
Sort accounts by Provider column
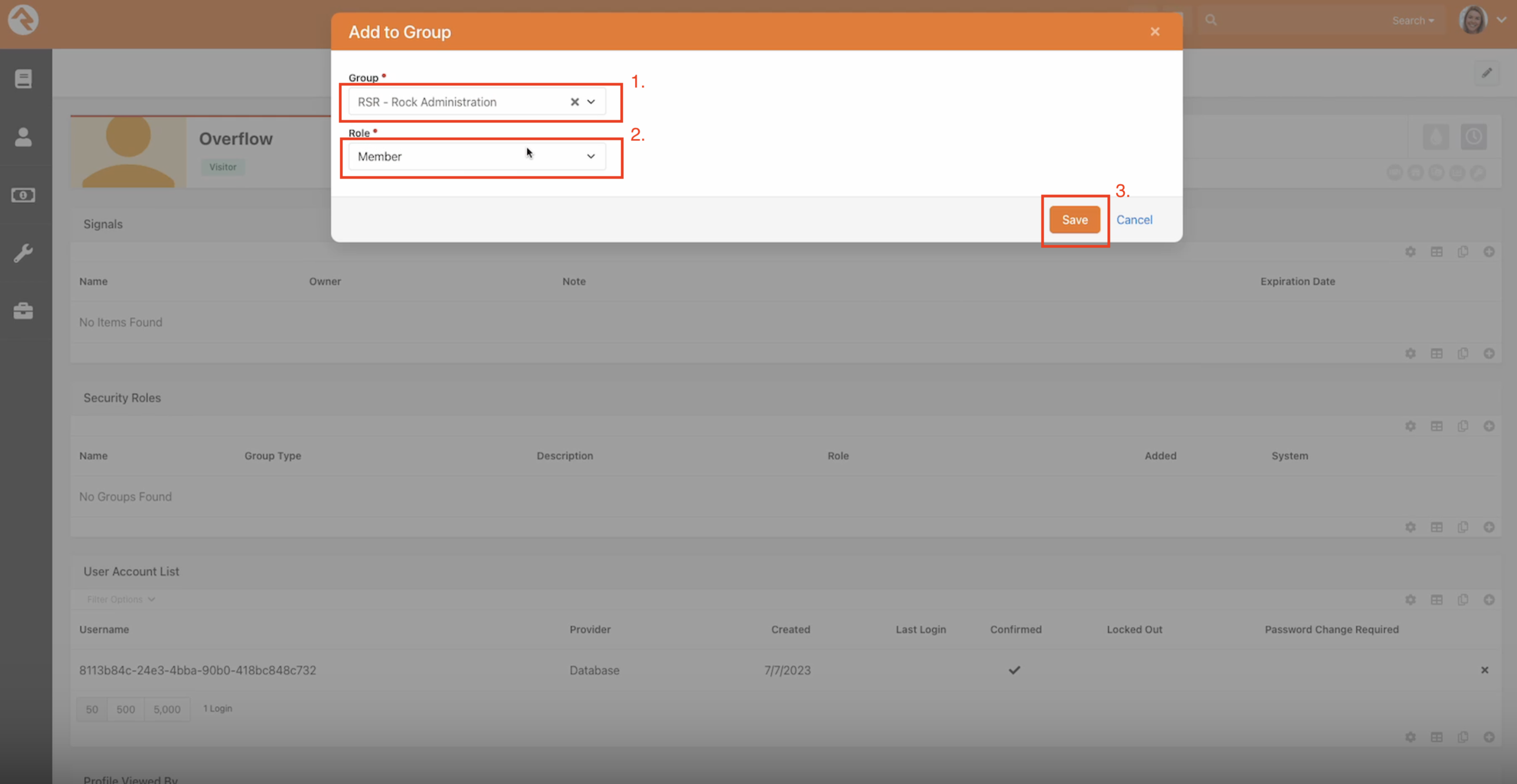click(x=590, y=630)
